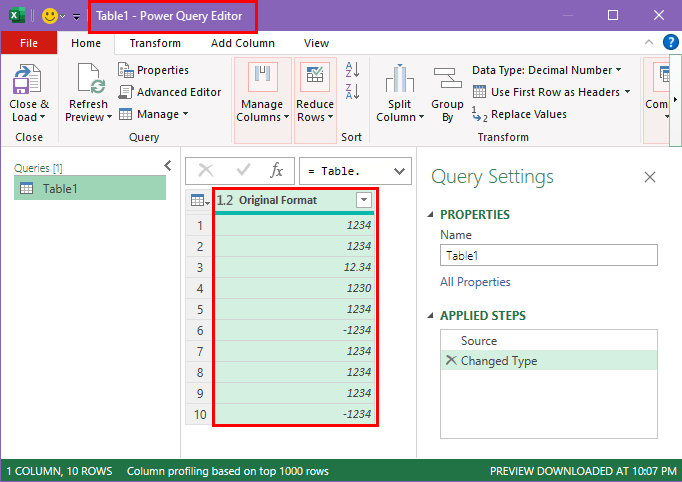
Task: Open Close & Load dropdown arrow
Action: (42, 117)
